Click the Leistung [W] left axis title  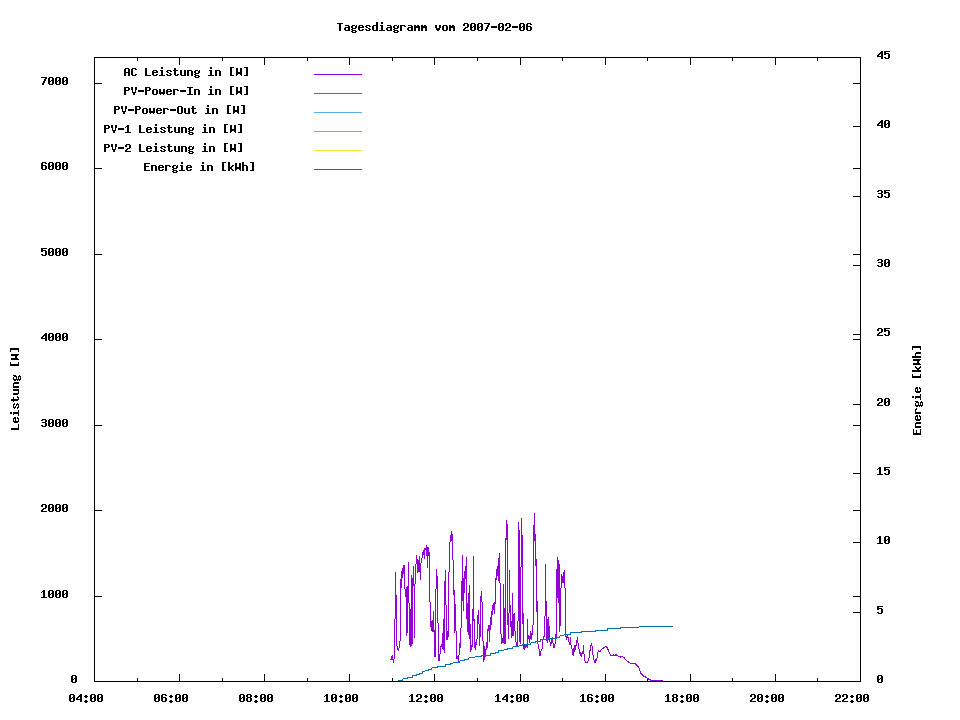point(15,389)
